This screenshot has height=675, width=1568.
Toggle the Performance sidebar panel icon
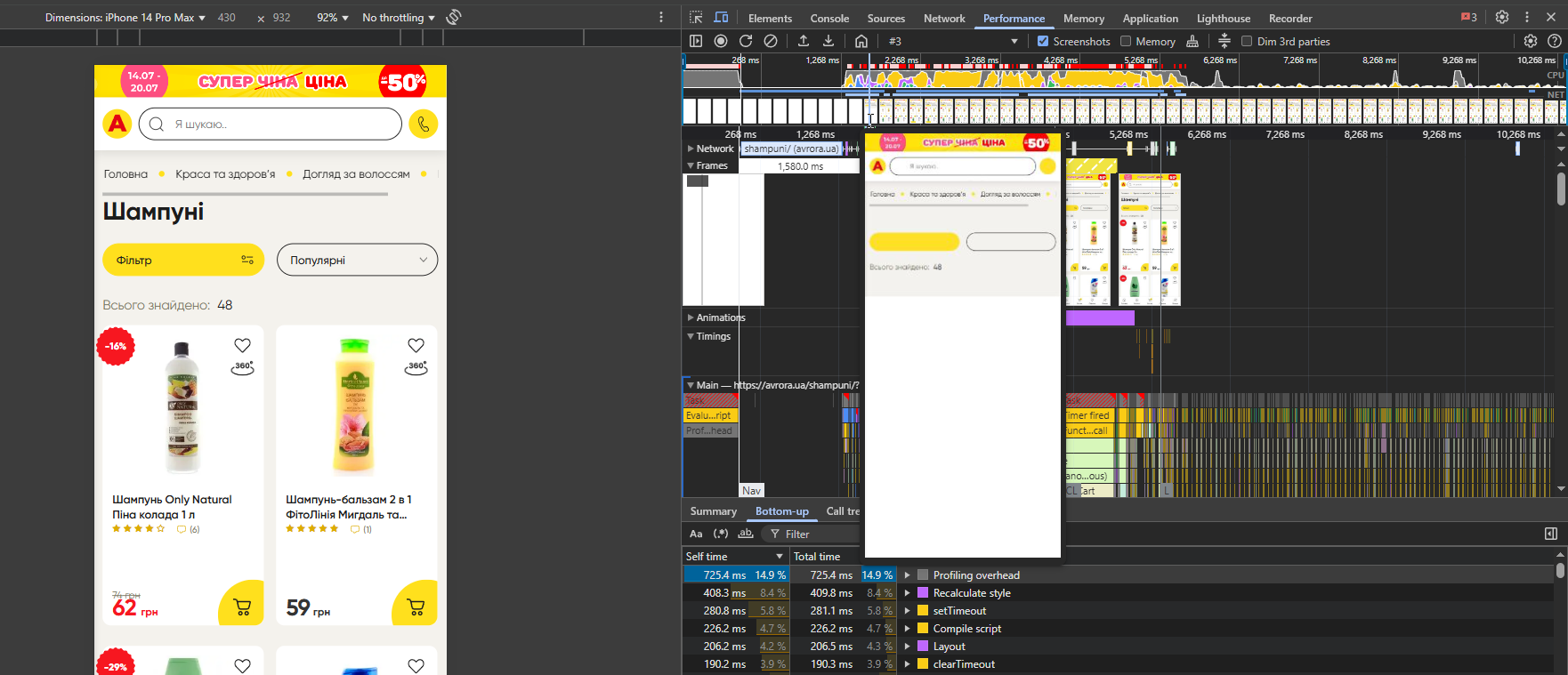click(x=696, y=41)
